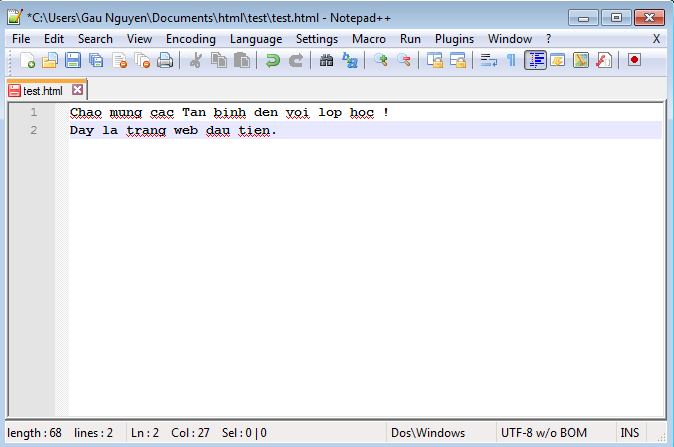Open the File menu

[21, 39]
